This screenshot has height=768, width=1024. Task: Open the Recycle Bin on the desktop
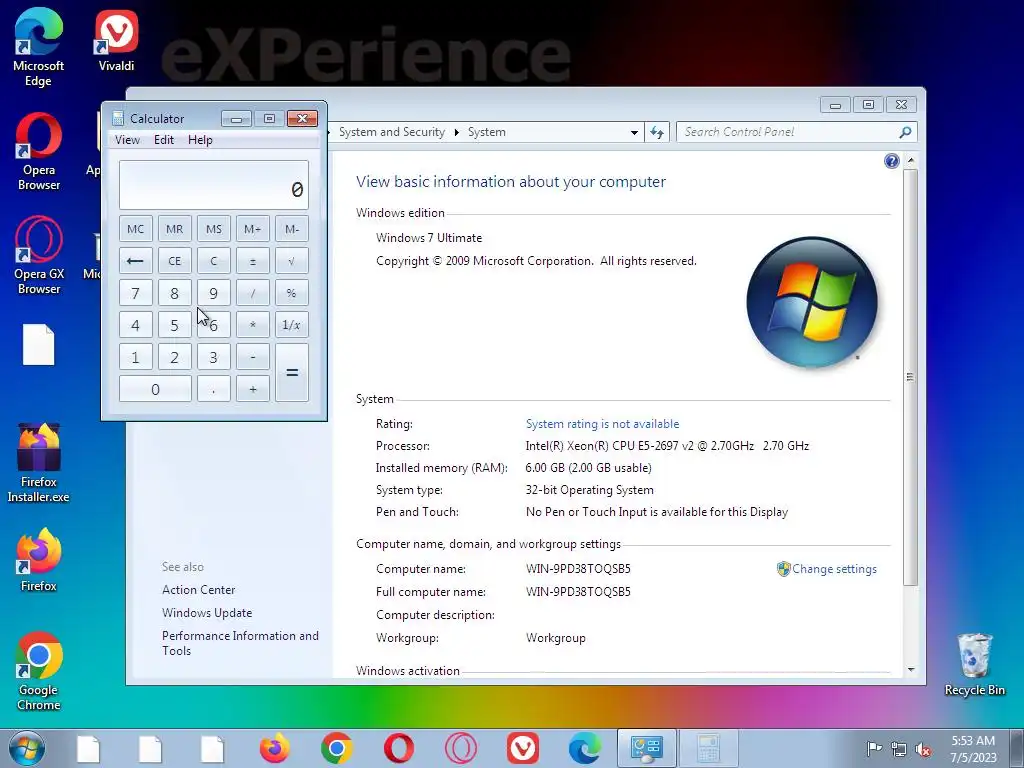(974, 664)
